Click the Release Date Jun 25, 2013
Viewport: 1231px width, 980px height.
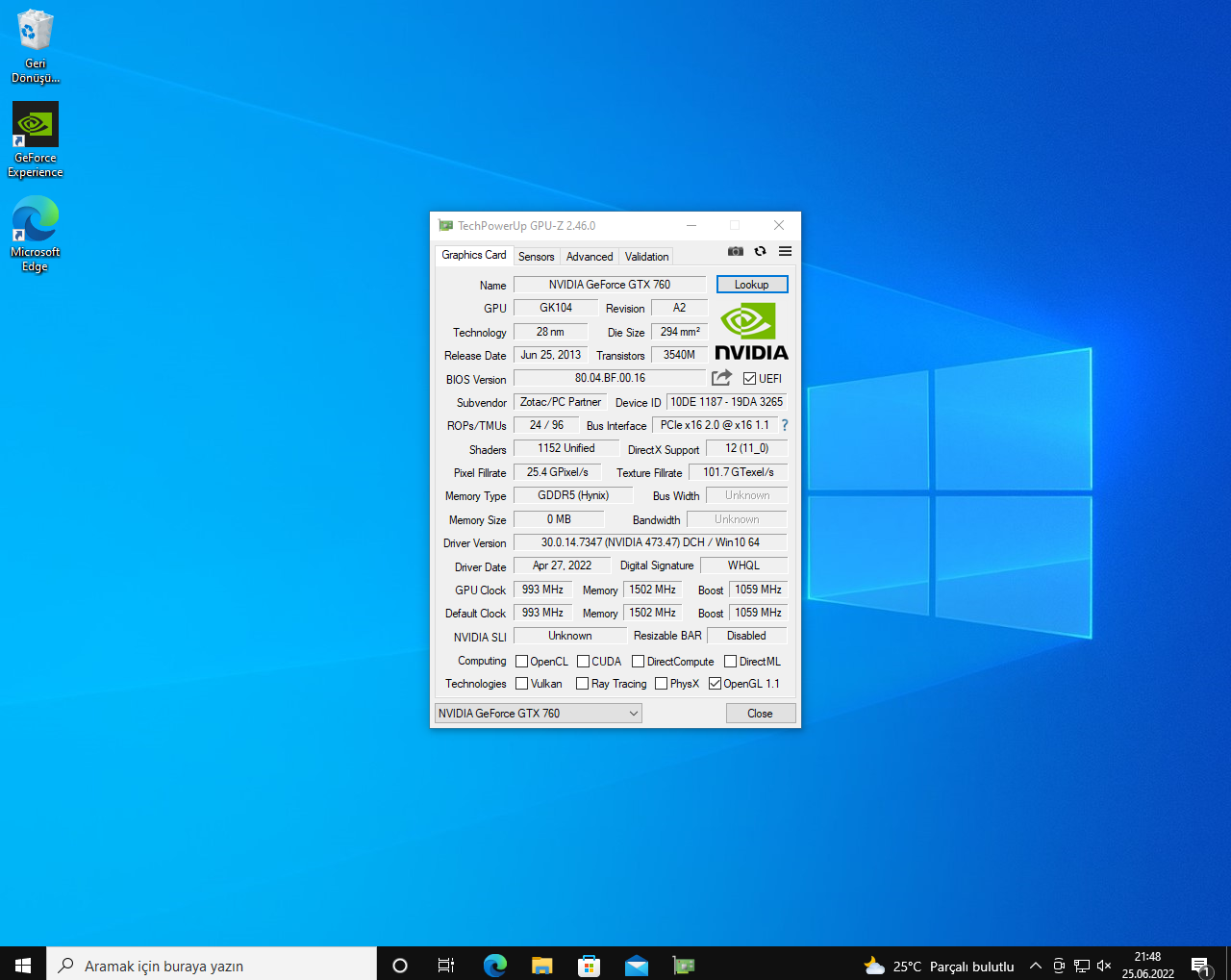[x=550, y=355]
